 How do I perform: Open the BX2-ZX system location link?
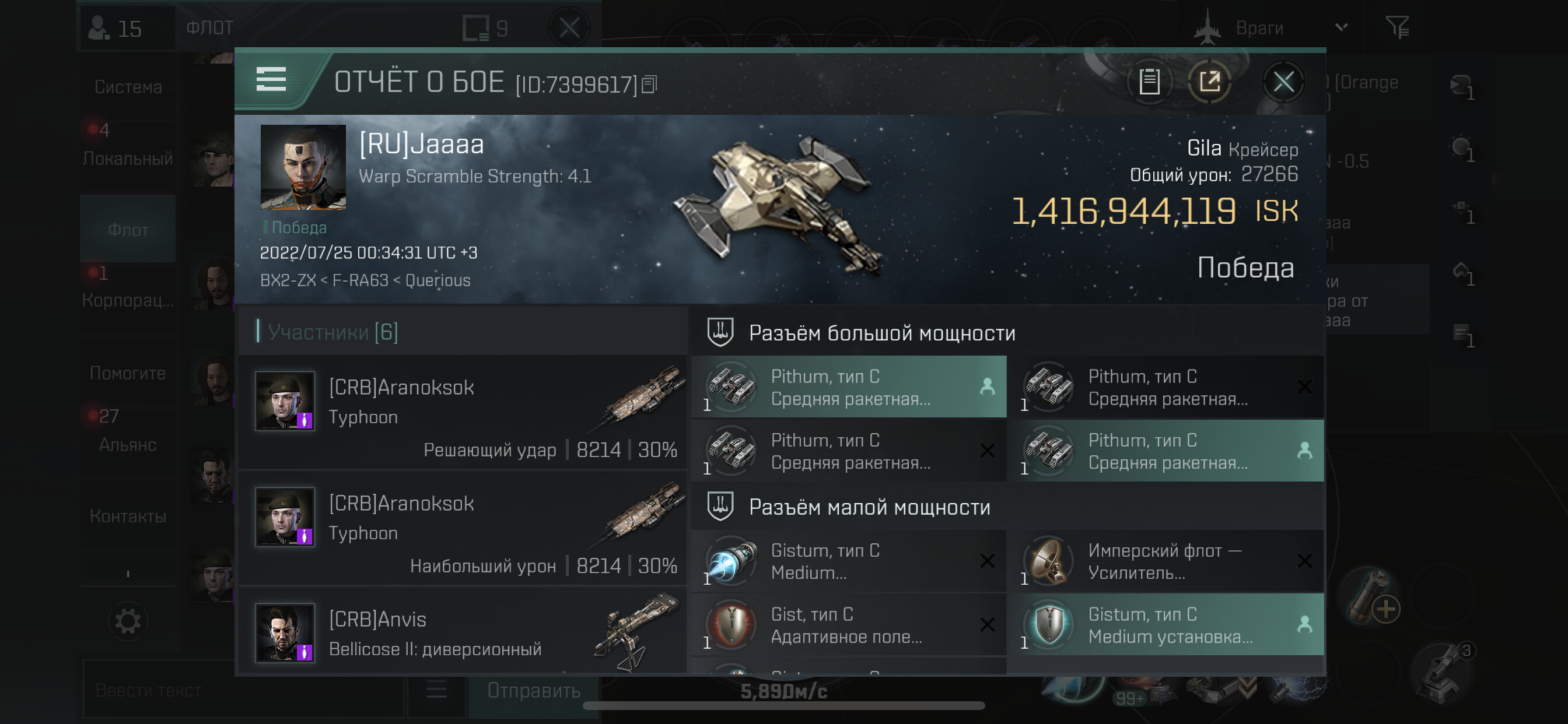[x=288, y=280]
